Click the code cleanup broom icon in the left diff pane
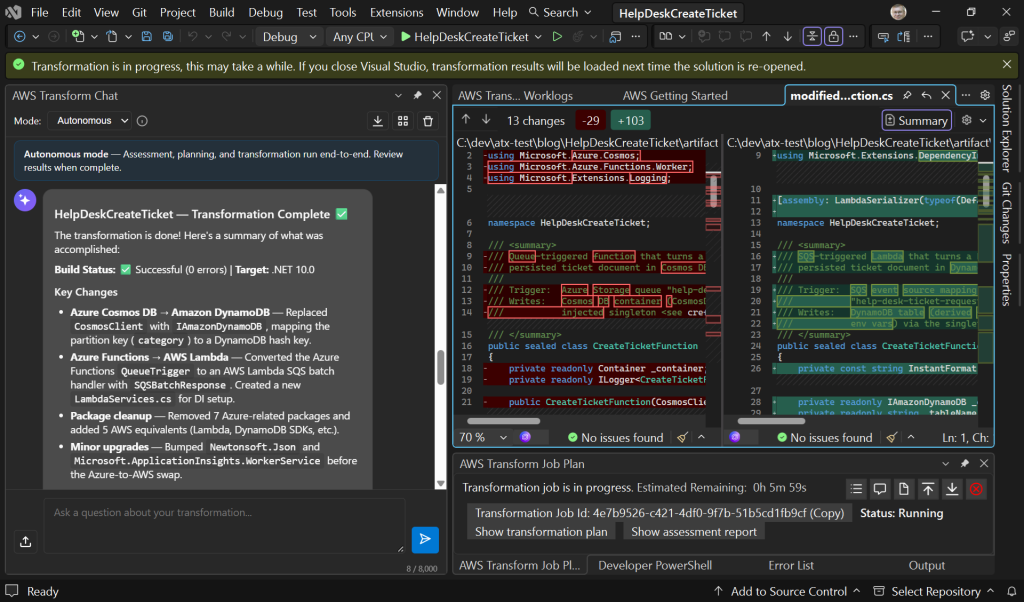 tap(682, 437)
